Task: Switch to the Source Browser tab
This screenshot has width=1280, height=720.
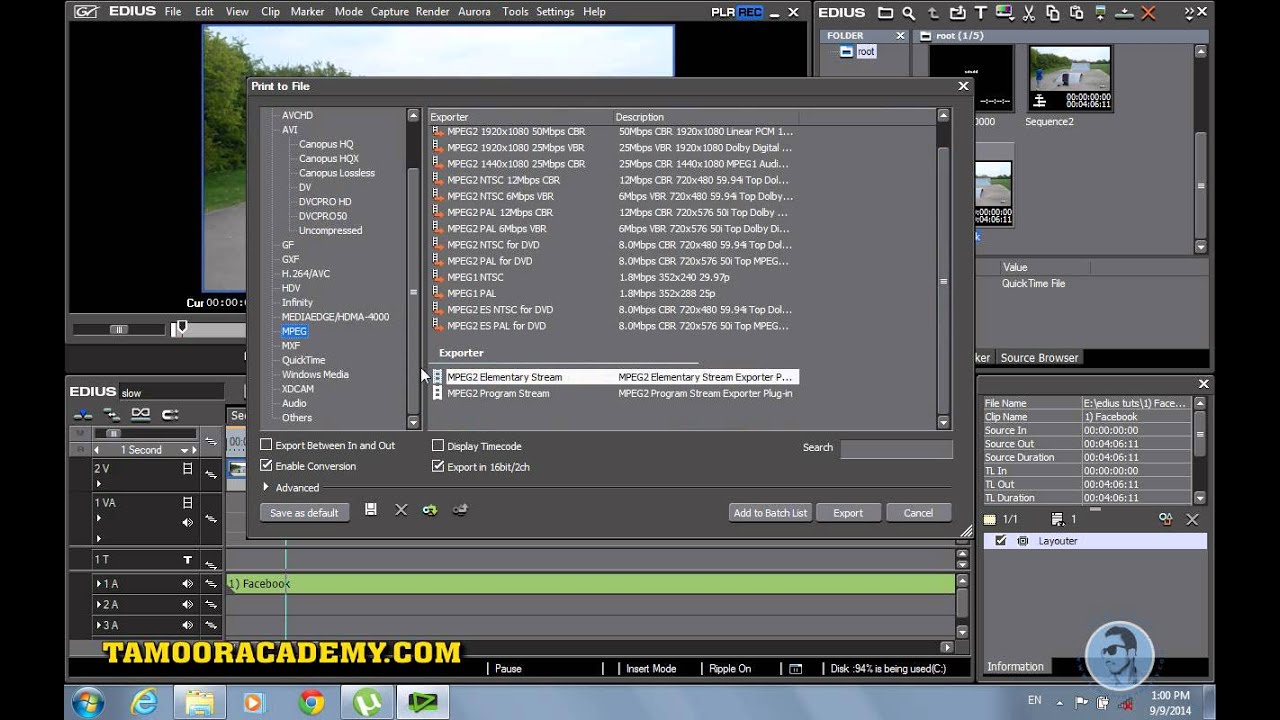Action: click(x=1039, y=358)
